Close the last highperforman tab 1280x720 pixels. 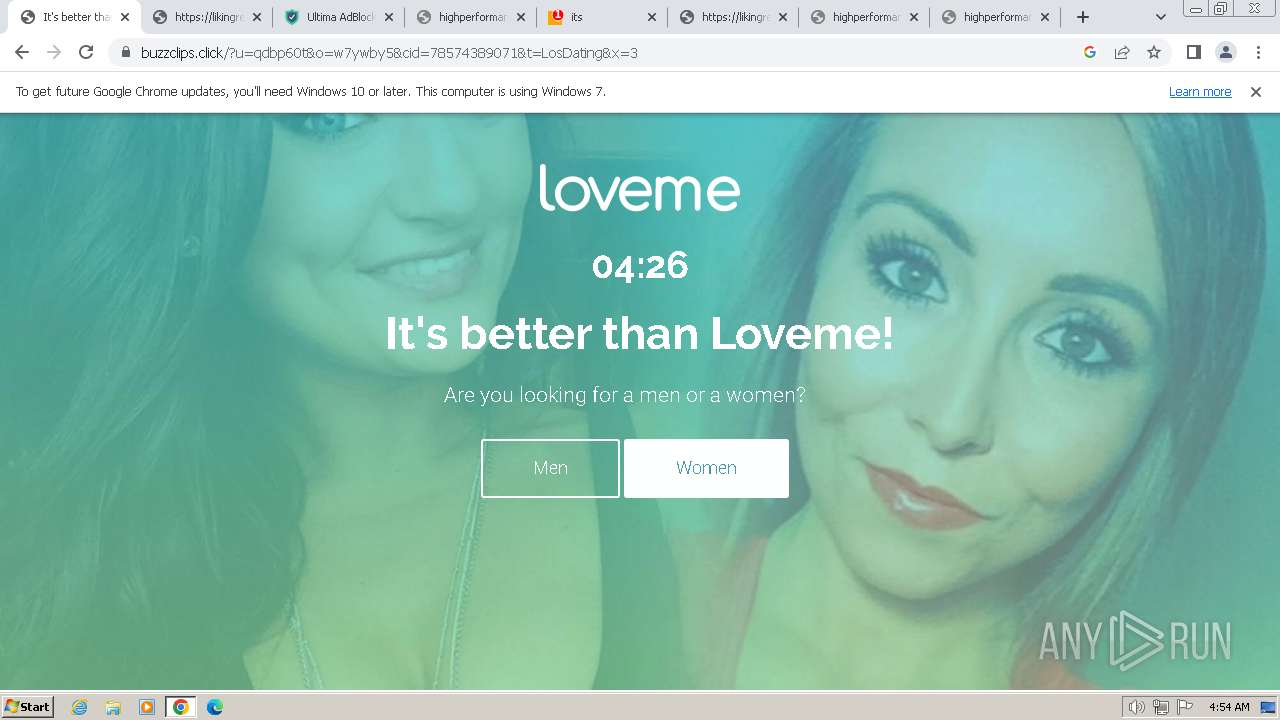(x=1045, y=17)
